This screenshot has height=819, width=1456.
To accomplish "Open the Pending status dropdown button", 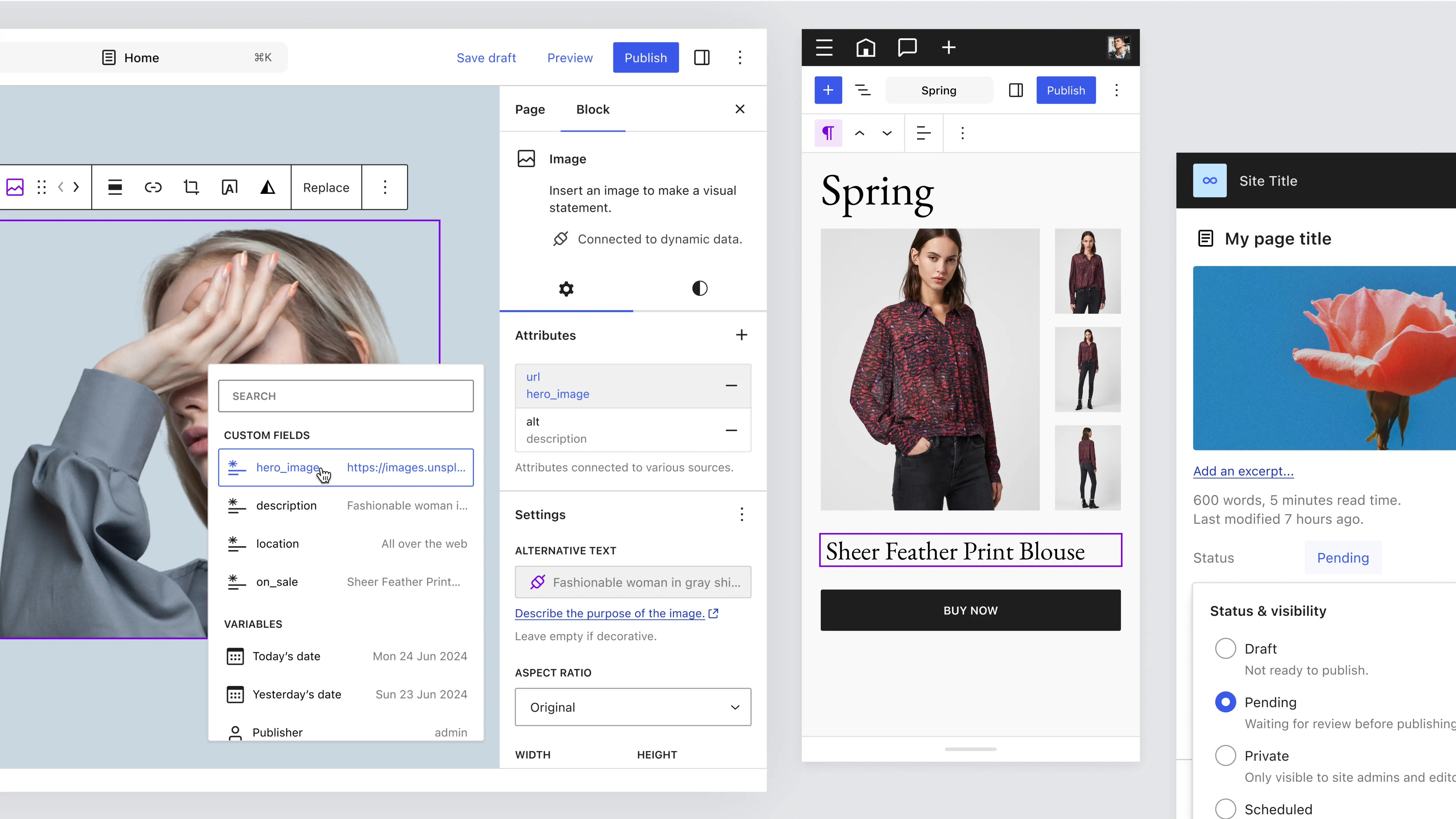I will (1342, 558).
